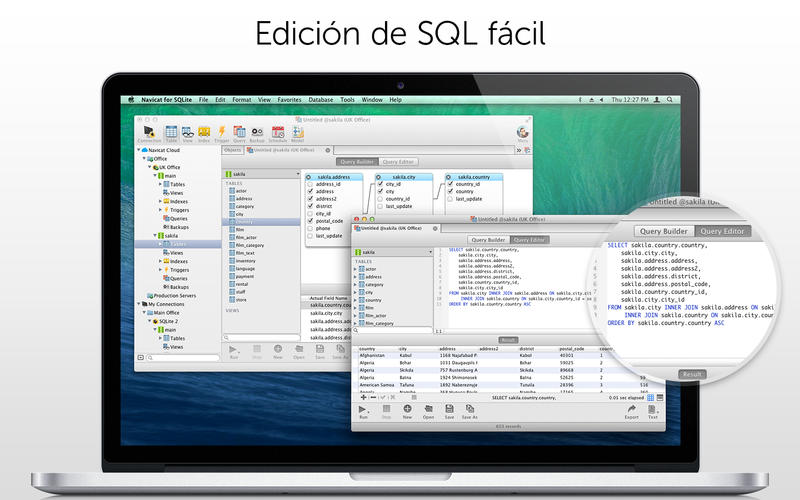
Task: Open the Favorites menu
Action: coord(289,100)
